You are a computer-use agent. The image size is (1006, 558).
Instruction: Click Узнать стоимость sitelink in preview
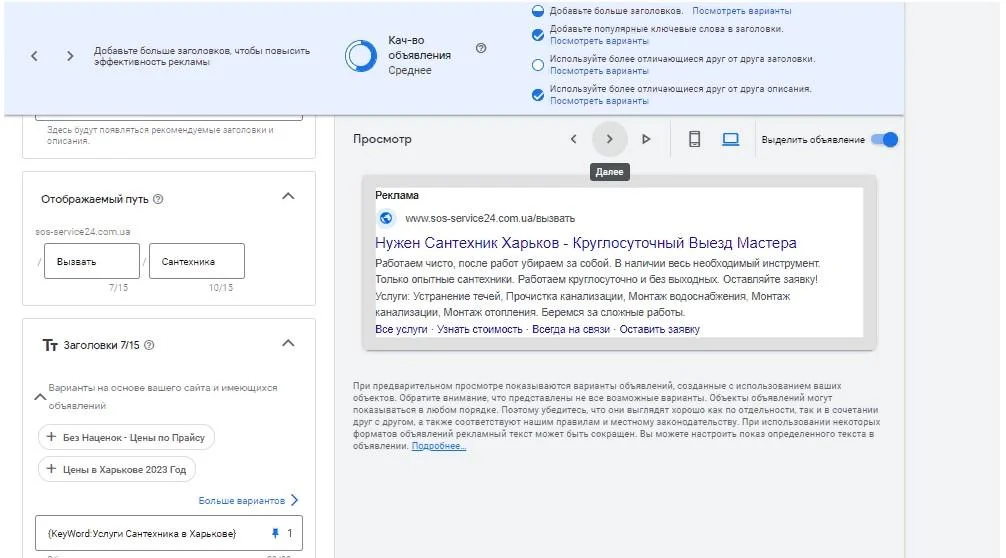[x=479, y=329]
